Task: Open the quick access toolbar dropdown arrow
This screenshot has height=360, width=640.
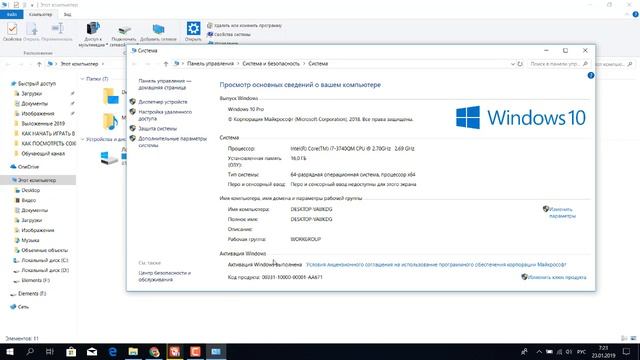Action: pyautogui.click(x=32, y=5)
